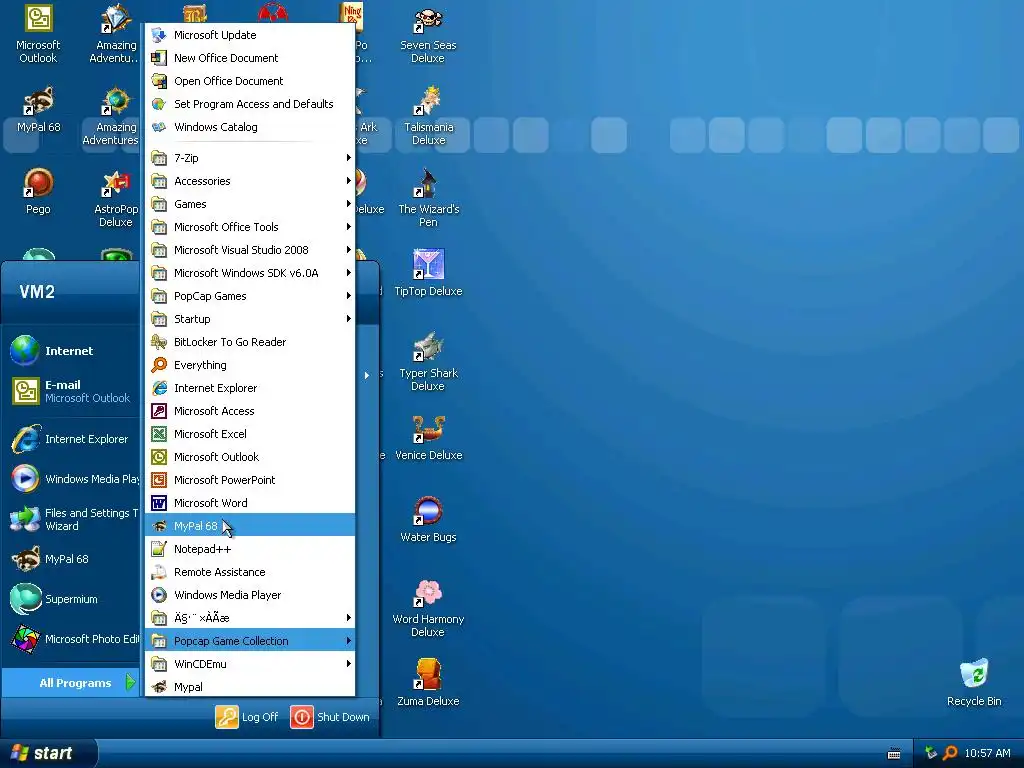Viewport: 1024px width, 768px height.
Task: Click keyboard icon on the taskbar
Action: pos(894,754)
